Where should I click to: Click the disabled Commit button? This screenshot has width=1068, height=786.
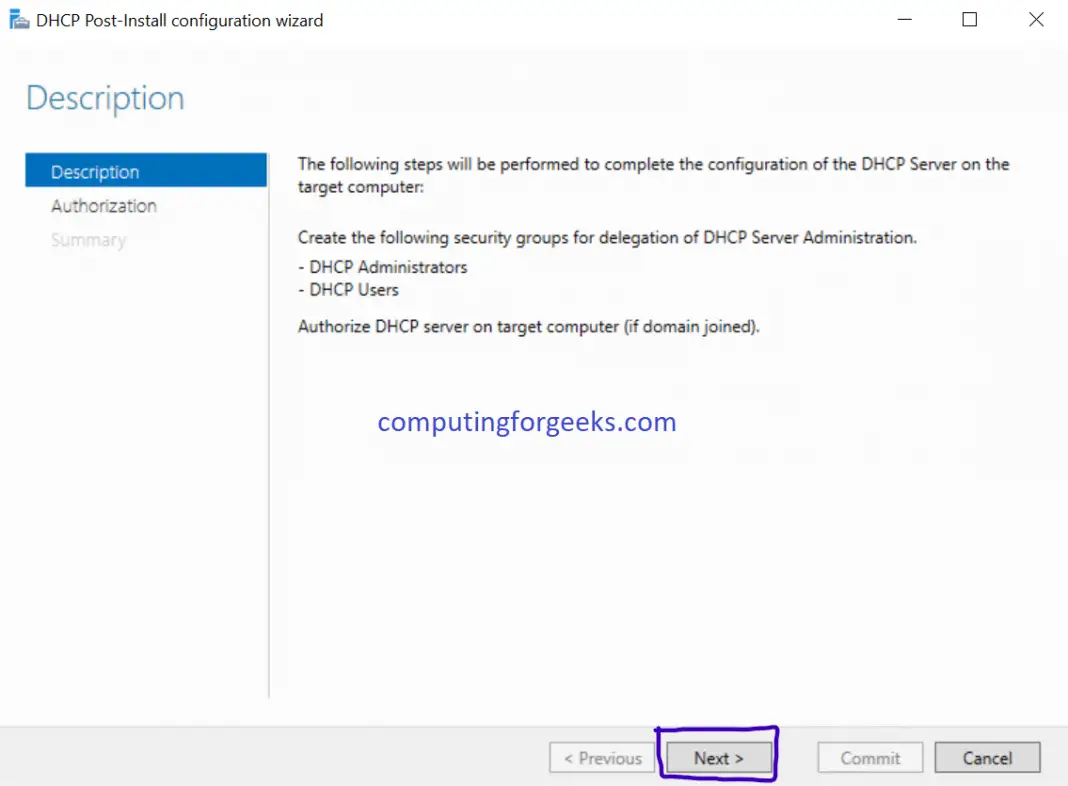tap(869, 757)
